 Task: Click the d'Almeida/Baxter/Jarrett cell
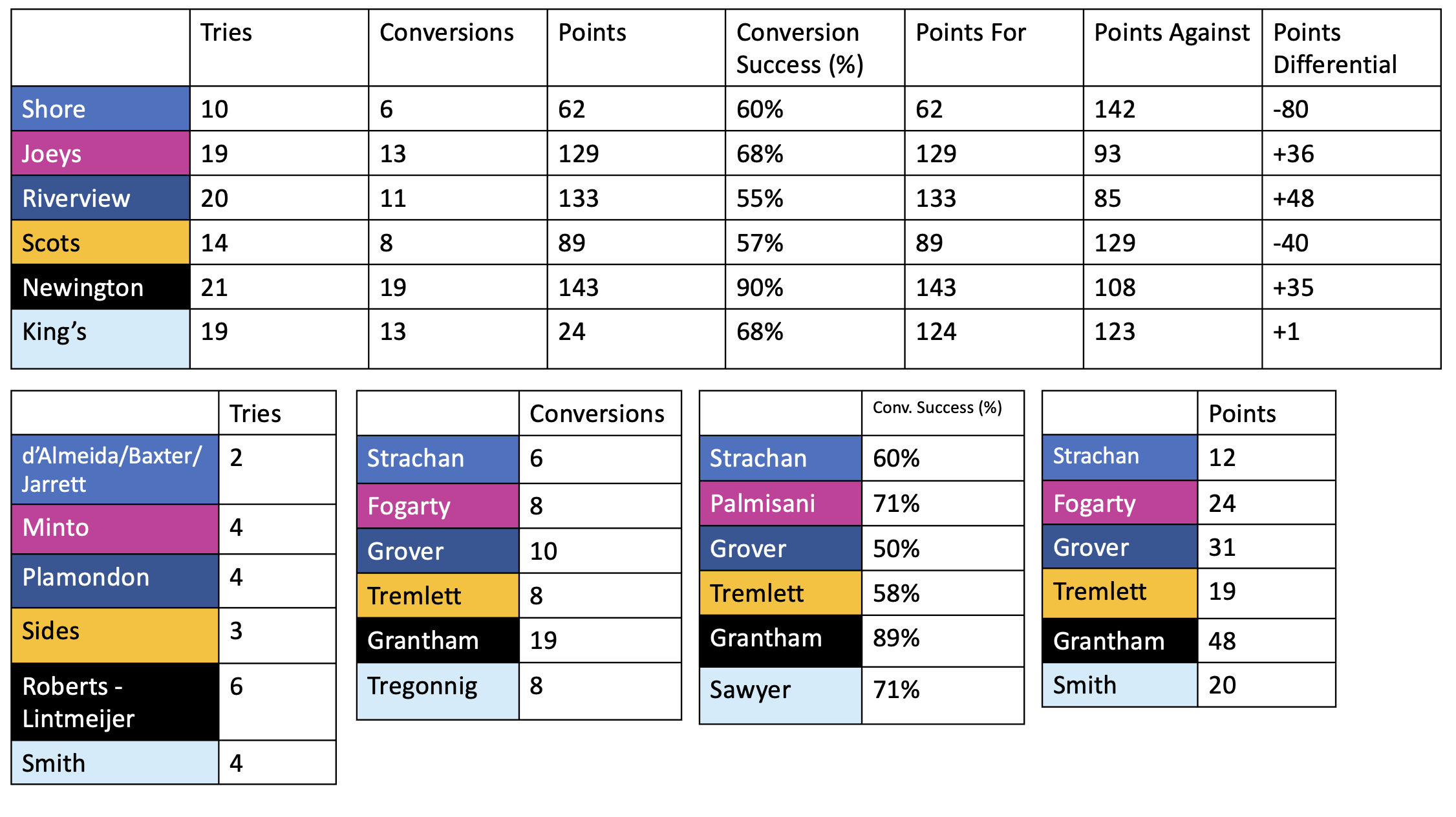tap(115, 470)
